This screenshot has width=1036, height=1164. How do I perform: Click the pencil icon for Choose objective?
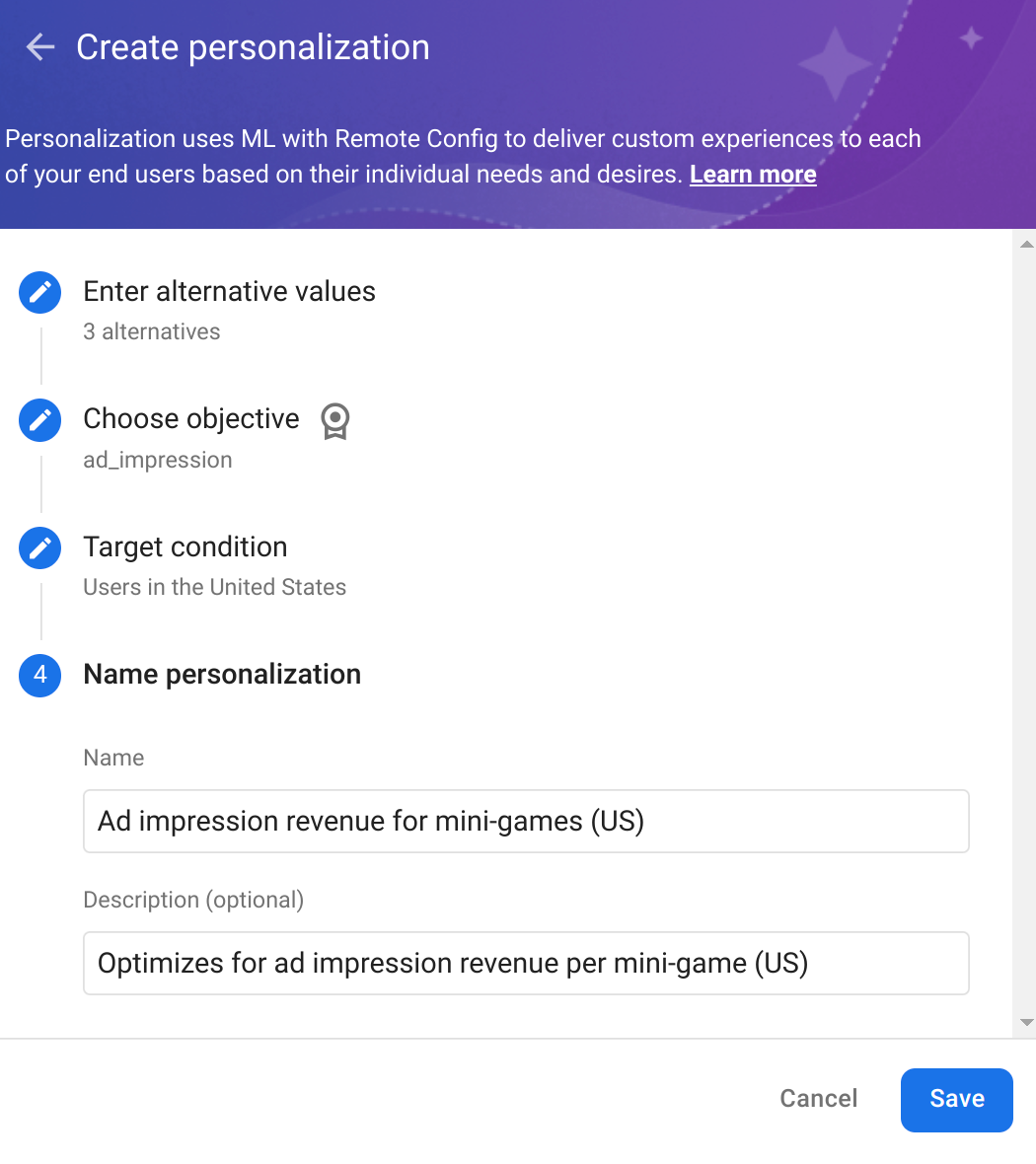pyautogui.click(x=39, y=420)
